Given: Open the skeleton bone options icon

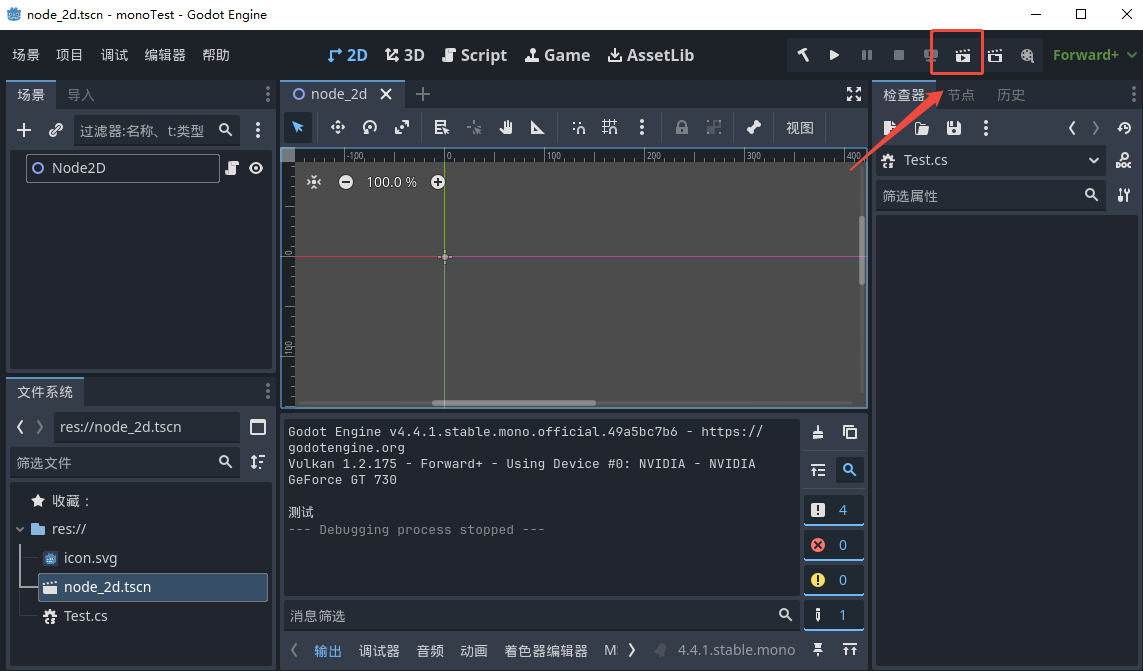Looking at the screenshot, I should pyautogui.click(x=754, y=128).
